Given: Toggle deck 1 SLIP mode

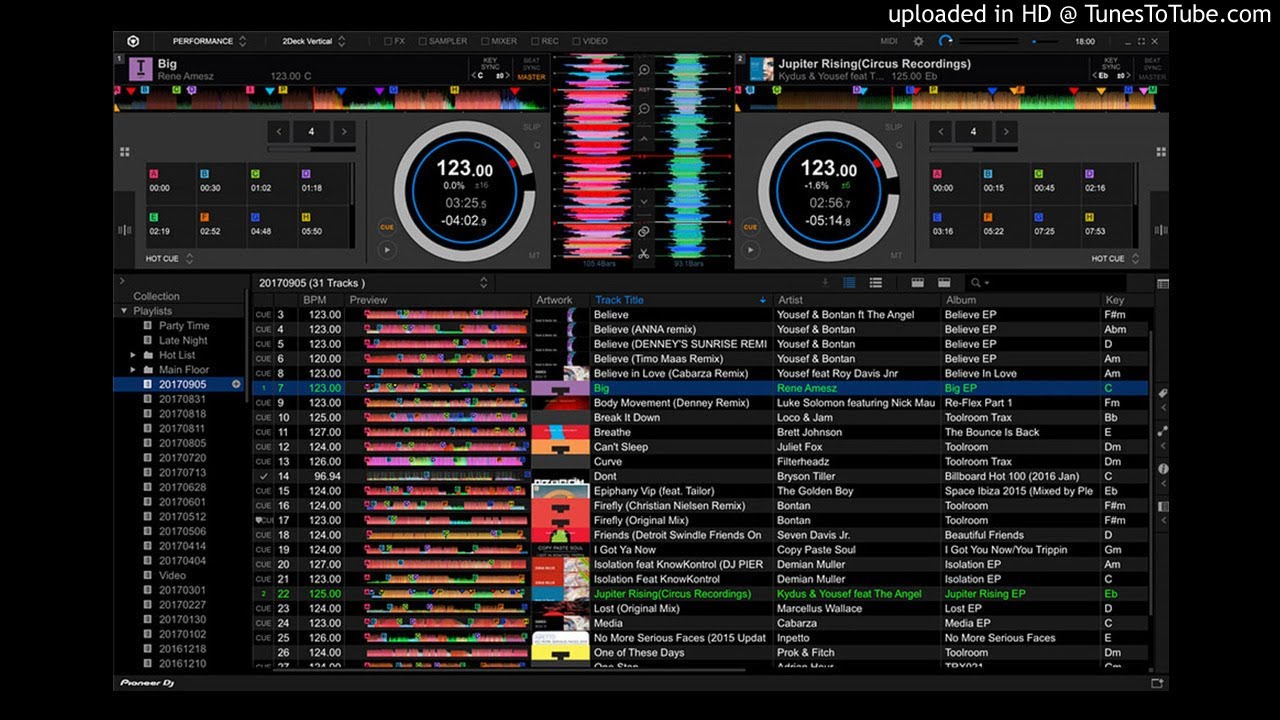Looking at the screenshot, I should 531,128.
